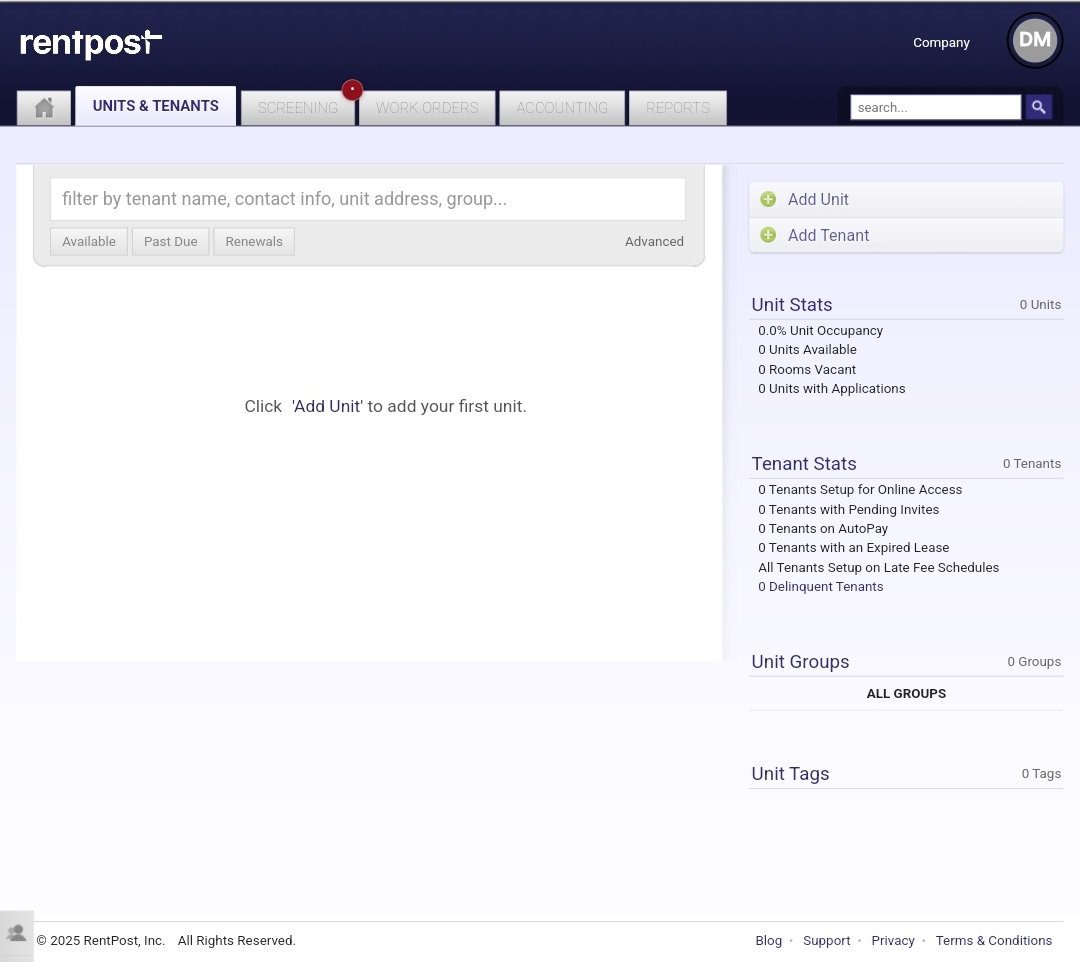Click '0 Tenants Setup for Online Access'
The height and width of the screenshot is (962, 1080).
(x=860, y=490)
